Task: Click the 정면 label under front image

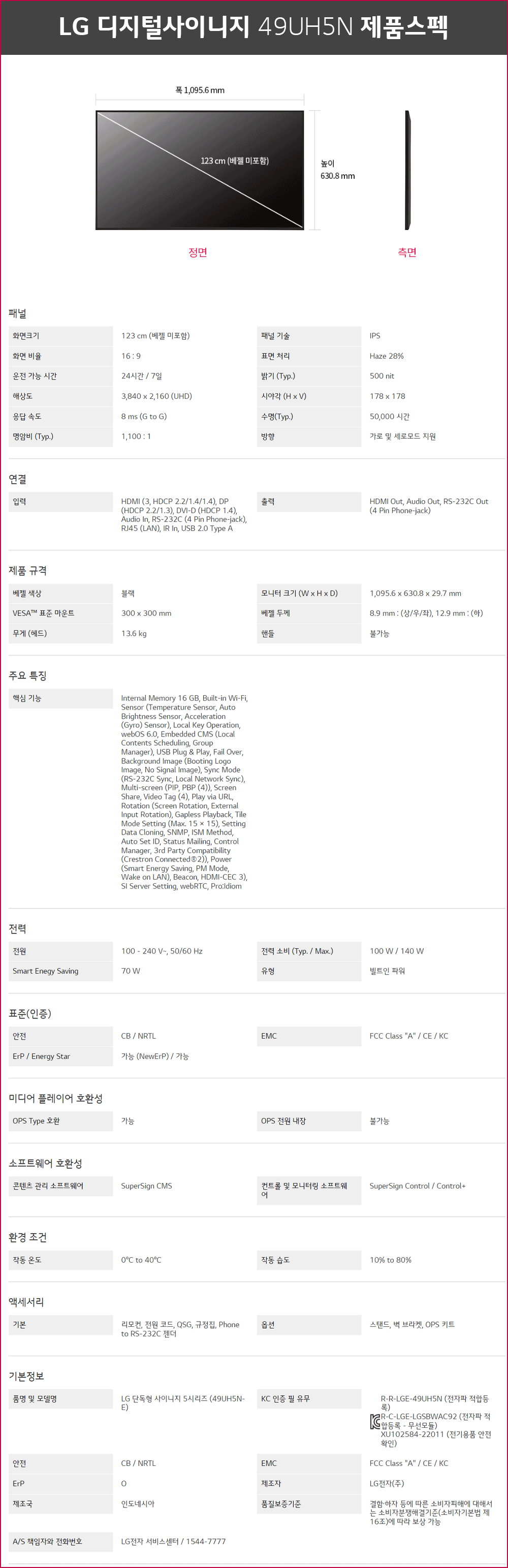Action: [x=198, y=252]
